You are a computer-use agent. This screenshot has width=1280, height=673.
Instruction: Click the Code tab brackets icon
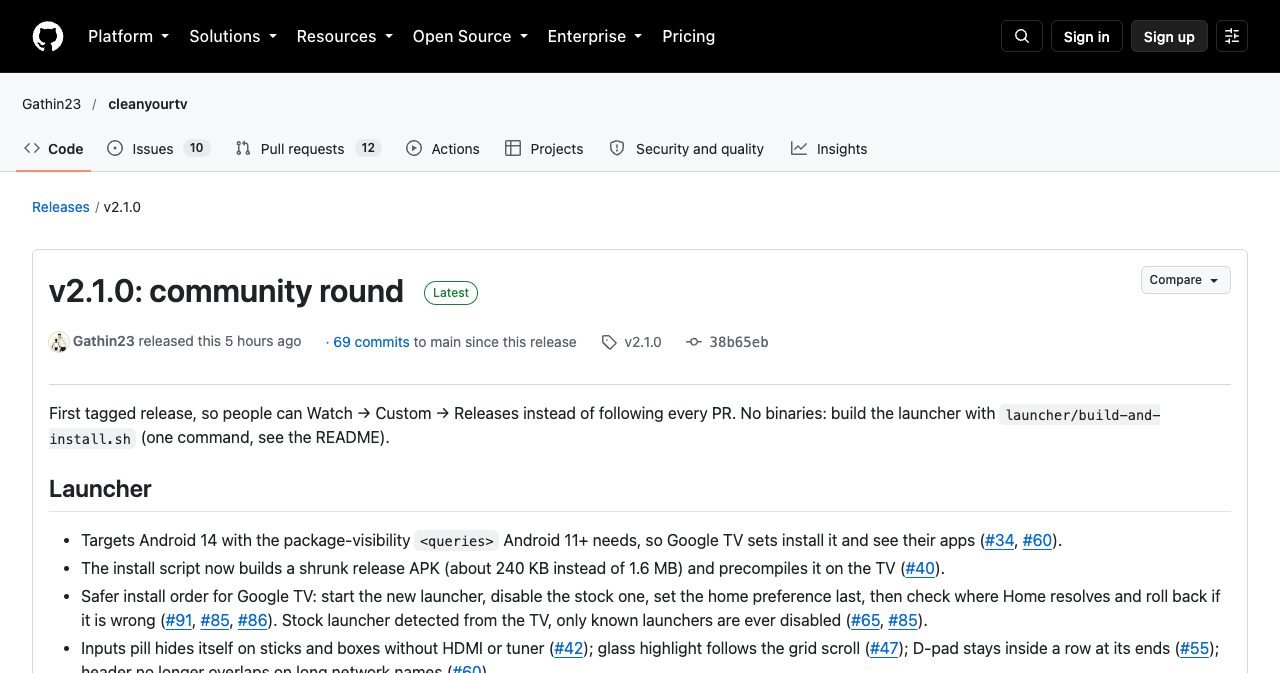pos(32,148)
